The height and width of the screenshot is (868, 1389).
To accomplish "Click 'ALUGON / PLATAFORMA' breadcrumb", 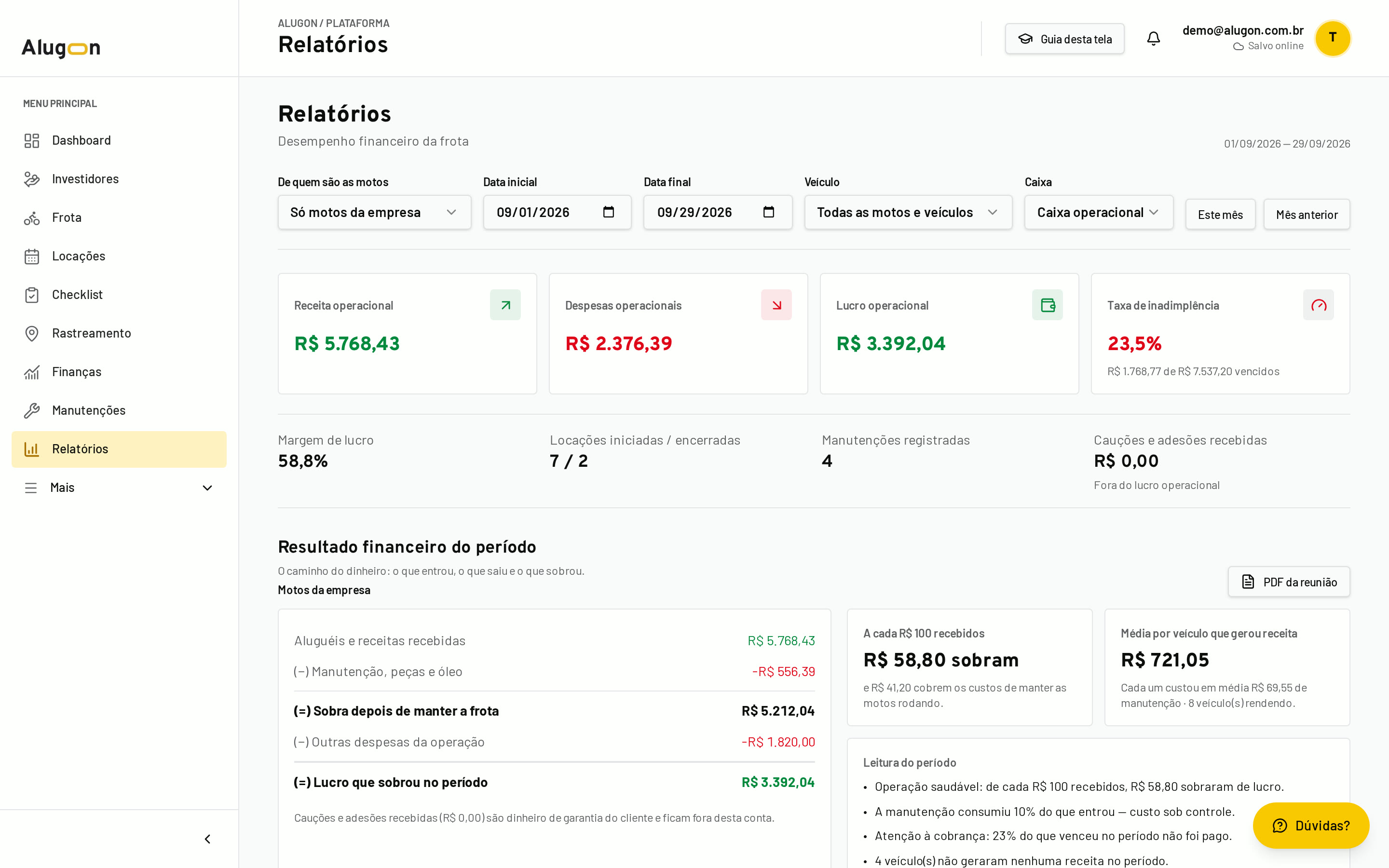I will (x=333, y=24).
